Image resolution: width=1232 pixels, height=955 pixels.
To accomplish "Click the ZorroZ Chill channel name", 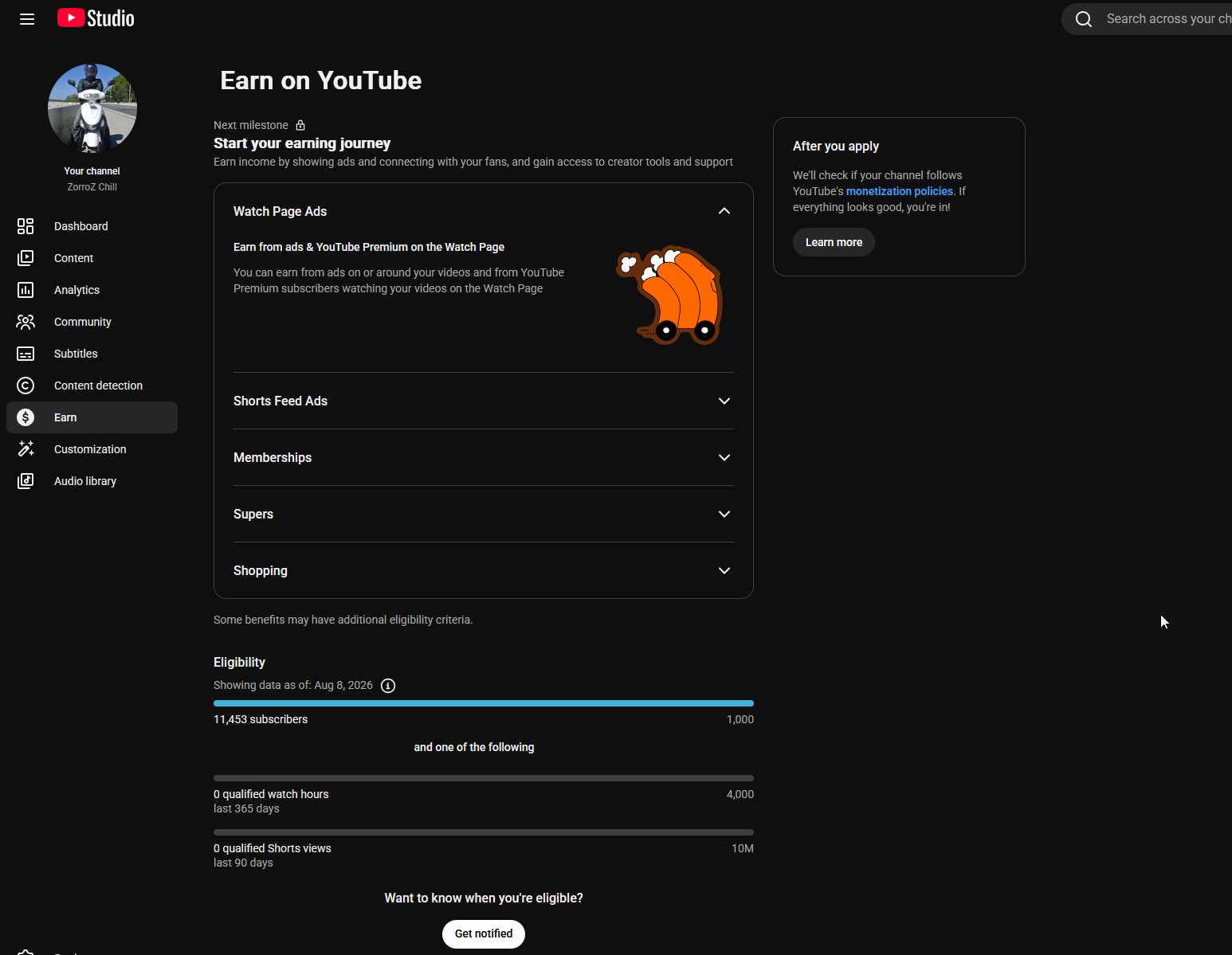I will point(92,187).
